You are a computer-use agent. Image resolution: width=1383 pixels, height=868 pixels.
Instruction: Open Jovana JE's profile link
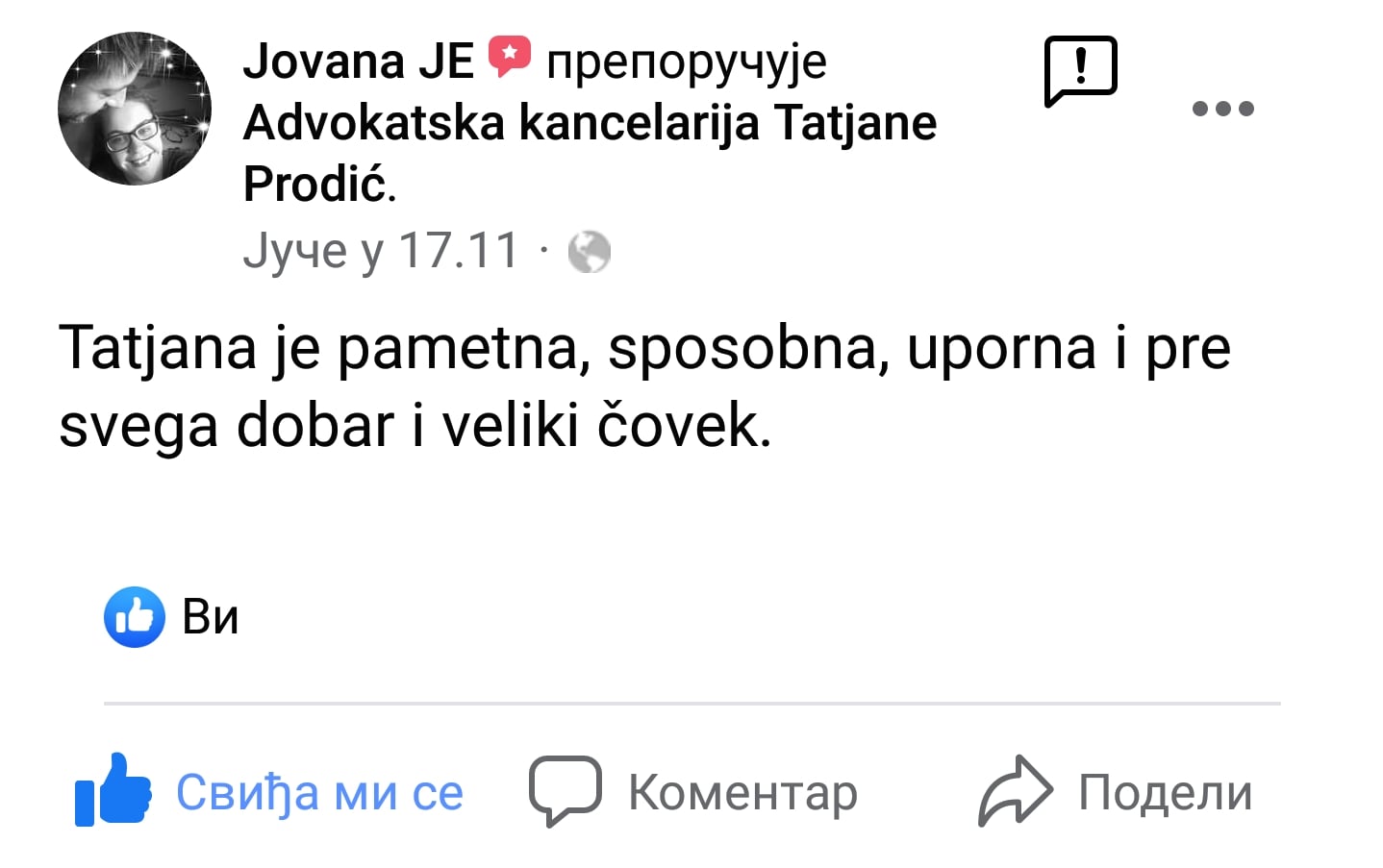pyautogui.click(x=358, y=60)
